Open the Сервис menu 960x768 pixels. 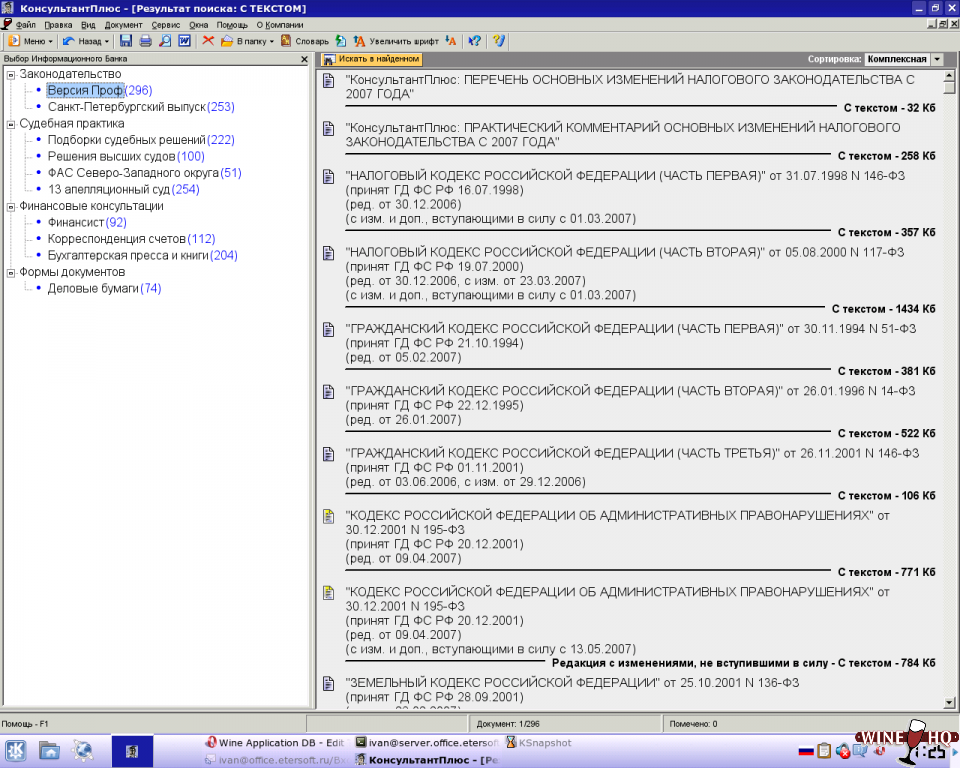coord(166,23)
